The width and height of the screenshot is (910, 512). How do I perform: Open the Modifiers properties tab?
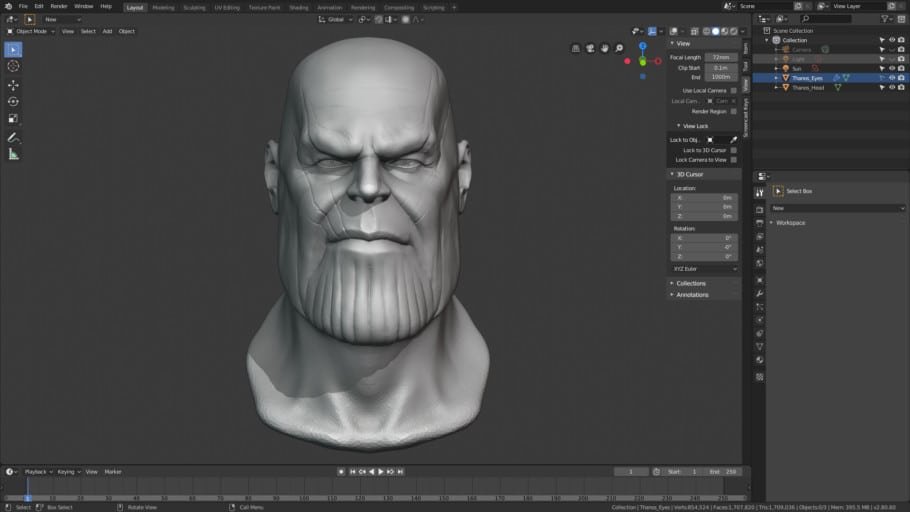[760, 293]
